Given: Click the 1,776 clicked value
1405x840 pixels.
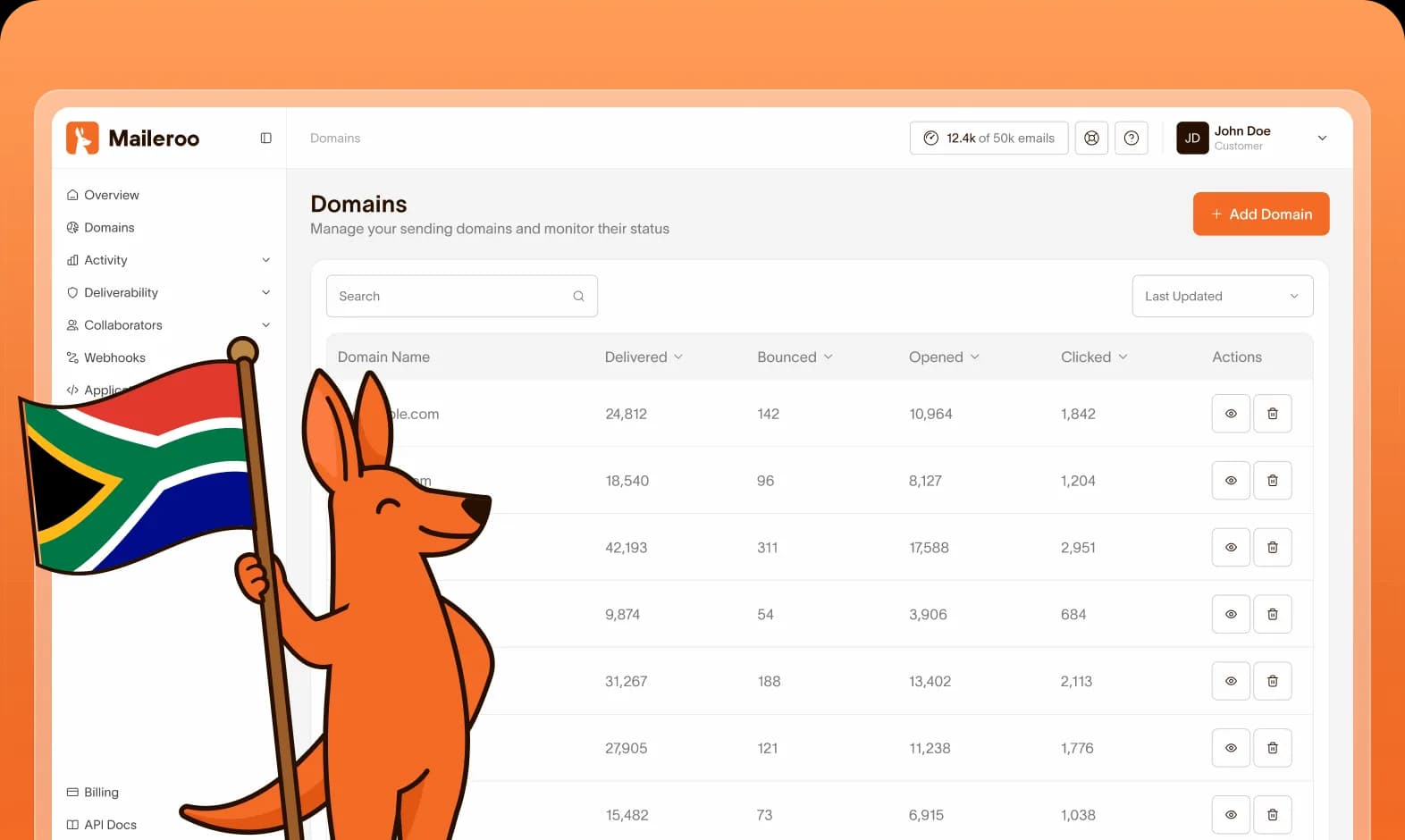Looking at the screenshot, I should pyautogui.click(x=1077, y=748).
